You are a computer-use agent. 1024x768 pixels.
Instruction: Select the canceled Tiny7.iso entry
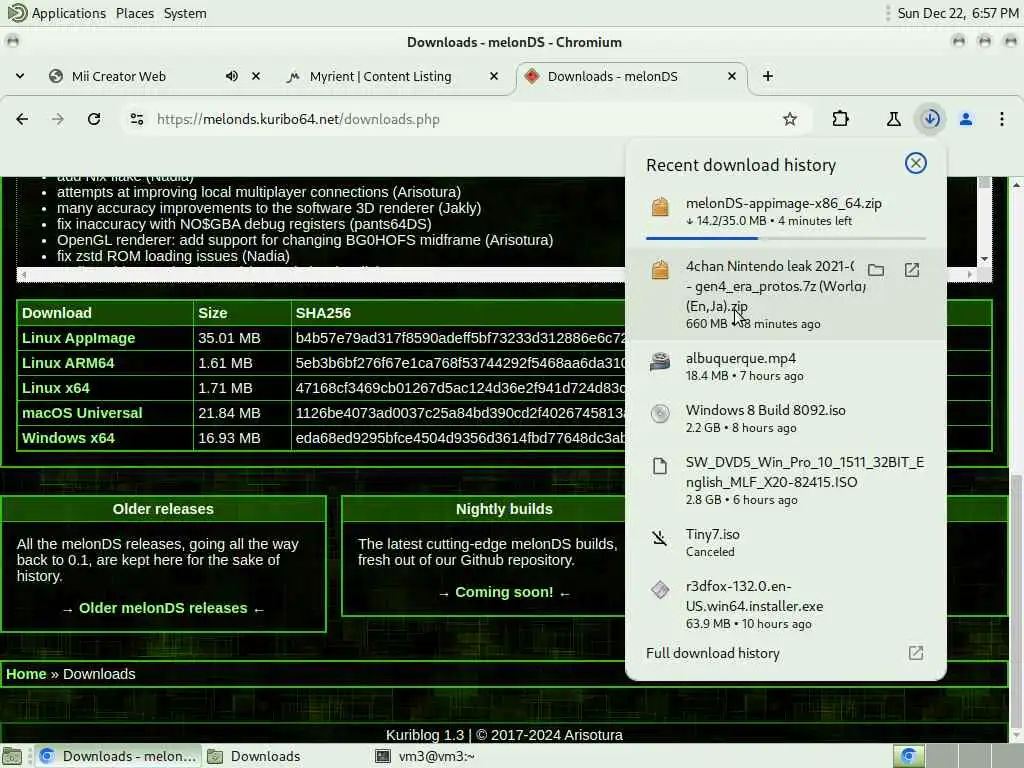786,543
